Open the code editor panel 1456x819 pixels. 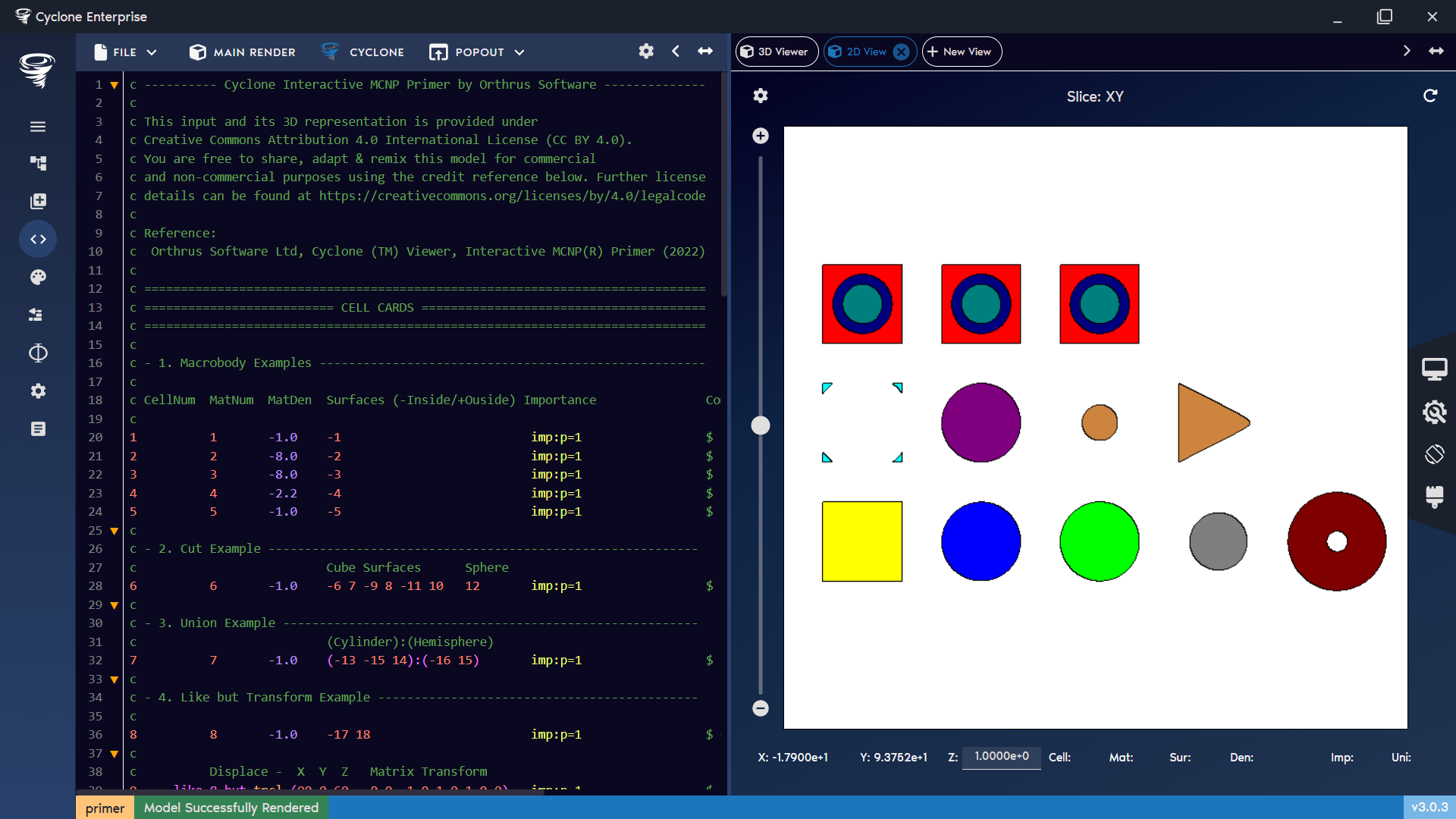coord(37,239)
